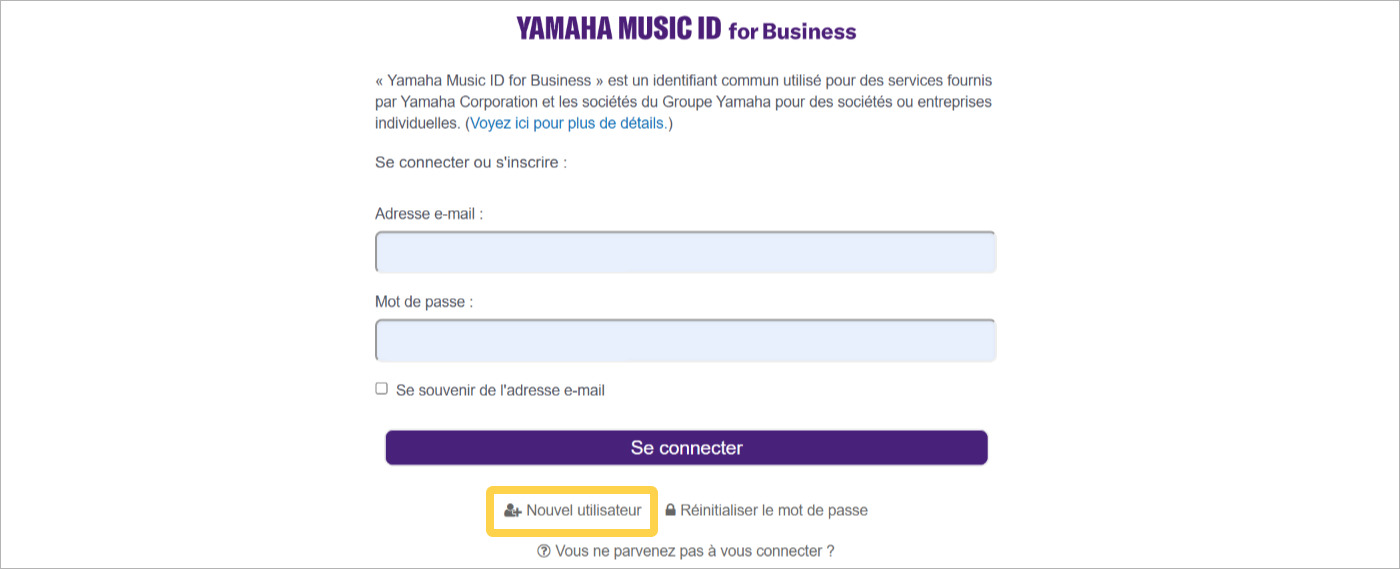Click the "Se souvenir de l'adresse e-mail" label

pos(500,390)
